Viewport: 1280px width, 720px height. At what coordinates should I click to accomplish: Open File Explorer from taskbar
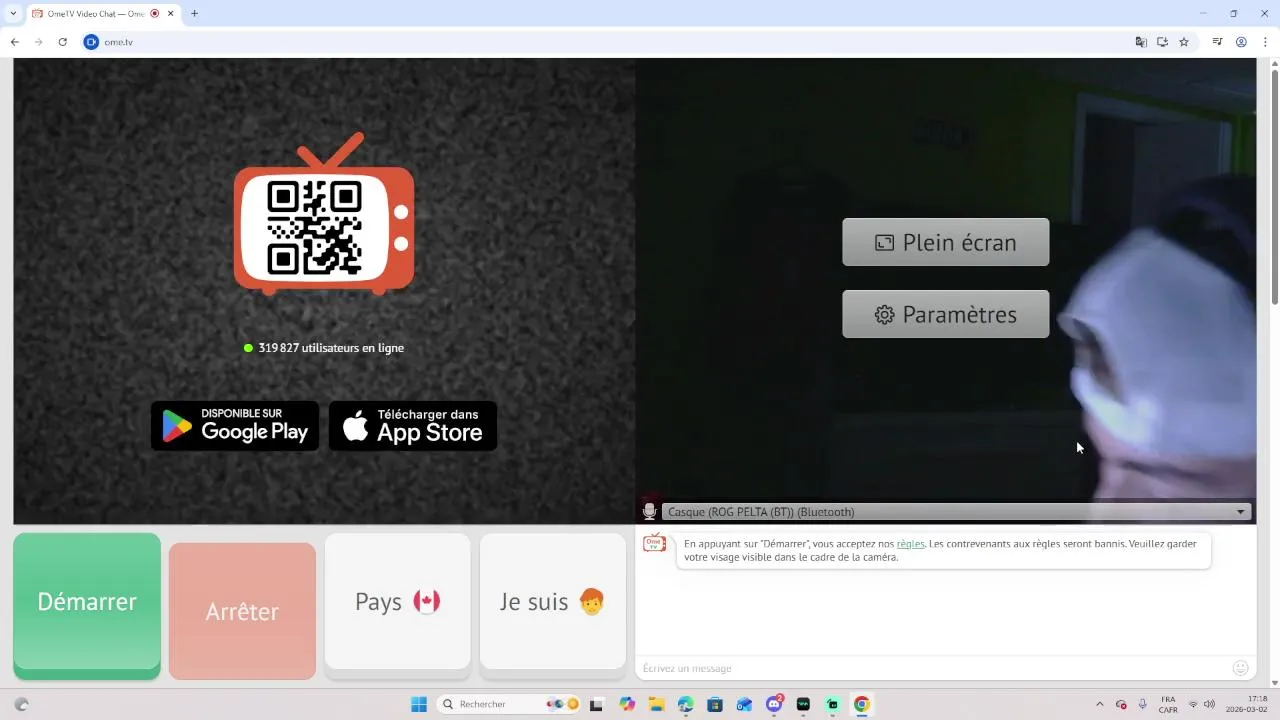click(x=656, y=704)
